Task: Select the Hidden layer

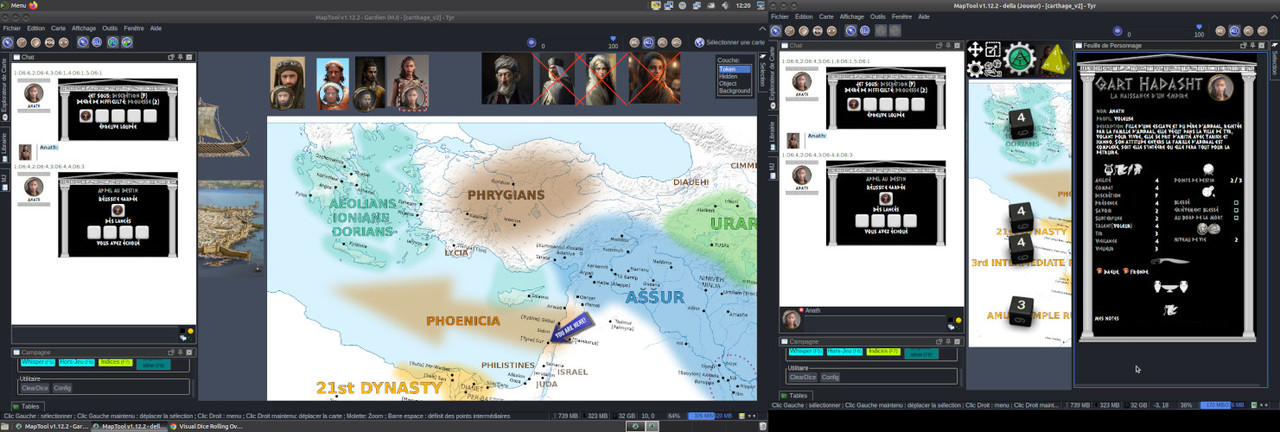Action: pos(734,76)
